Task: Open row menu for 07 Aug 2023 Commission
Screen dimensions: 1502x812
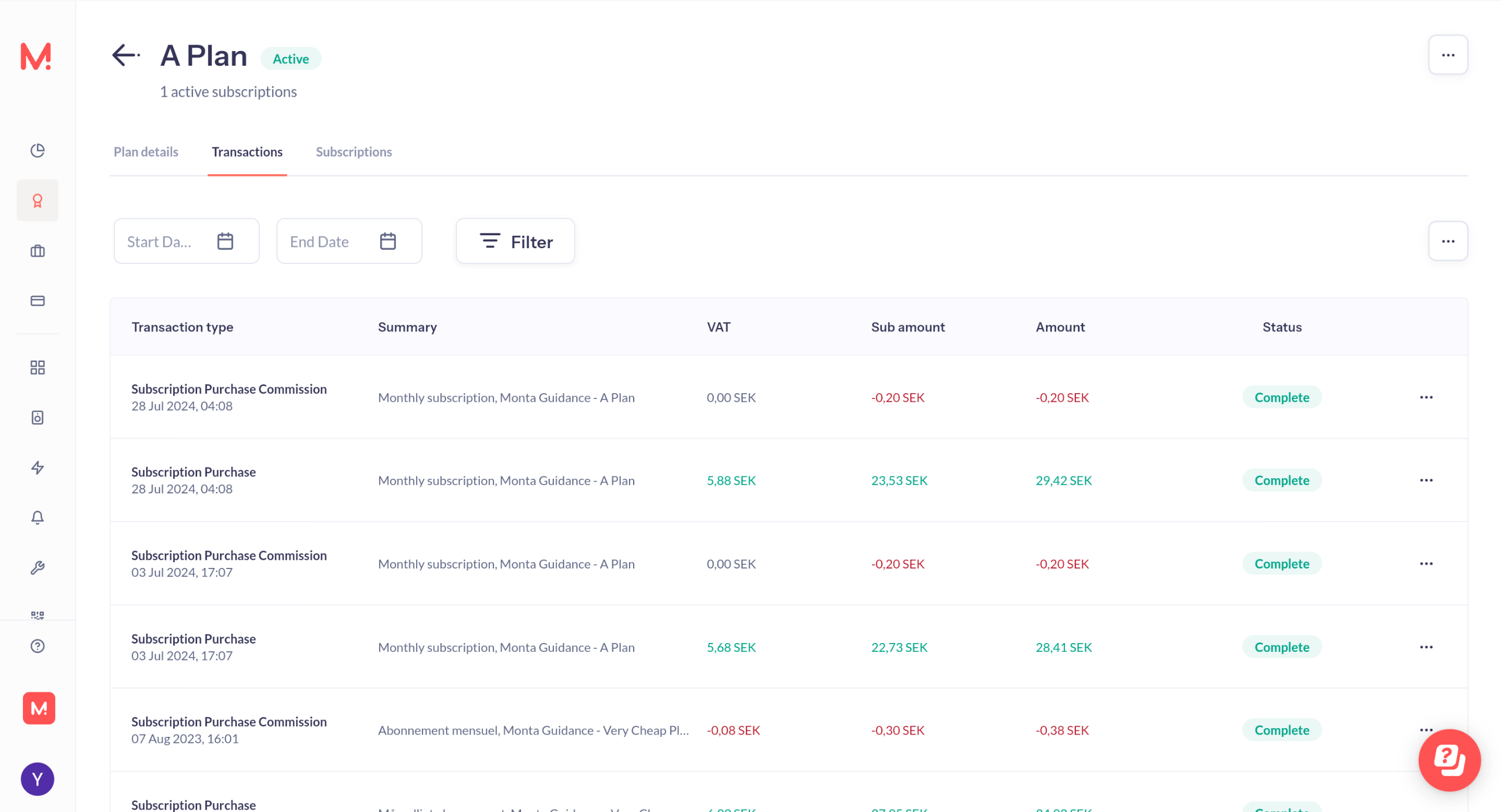Action: [x=1425, y=730]
